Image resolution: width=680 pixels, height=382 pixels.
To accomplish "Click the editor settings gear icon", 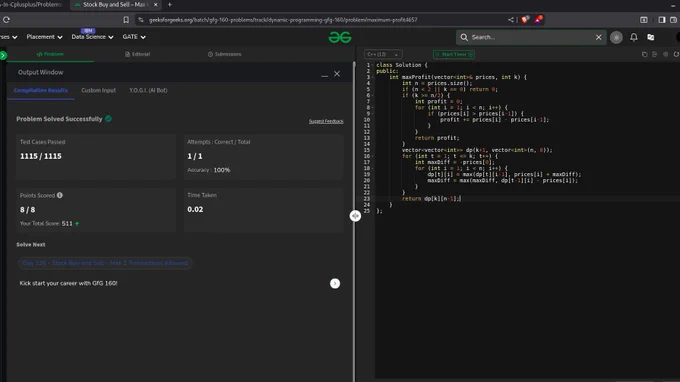I will coord(666,54).
